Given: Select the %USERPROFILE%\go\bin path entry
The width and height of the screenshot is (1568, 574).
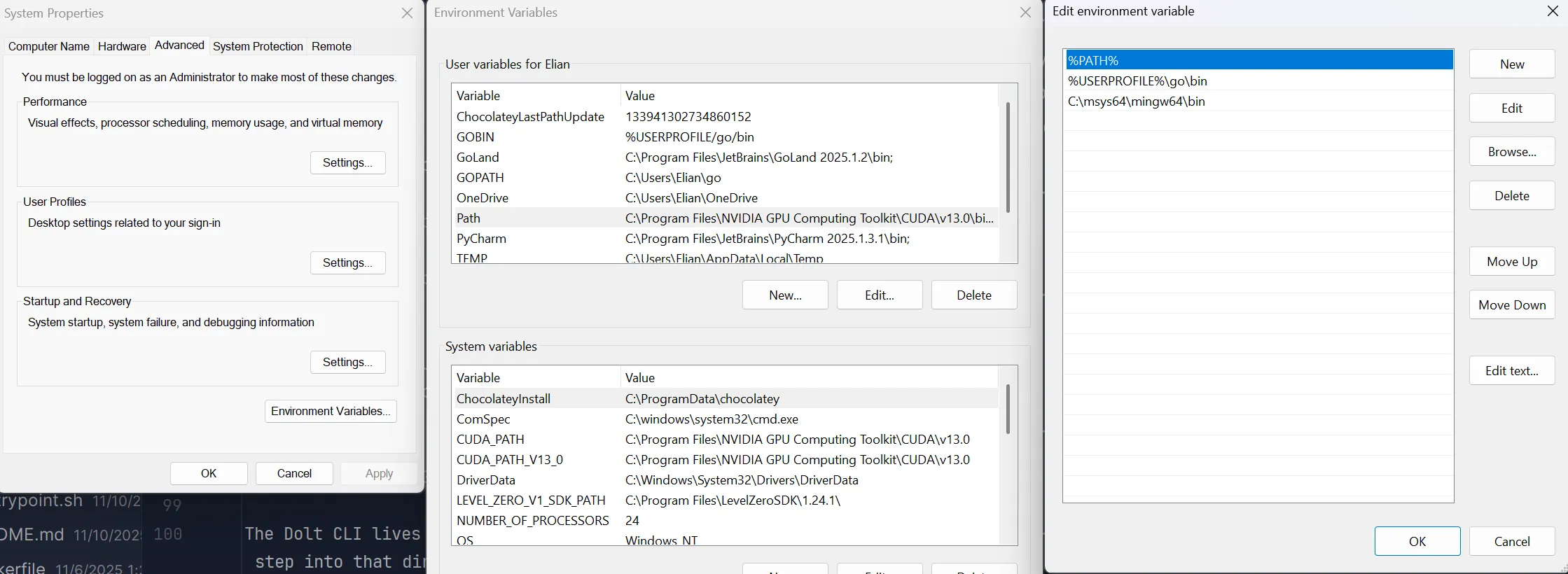Looking at the screenshot, I should [x=1137, y=81].
